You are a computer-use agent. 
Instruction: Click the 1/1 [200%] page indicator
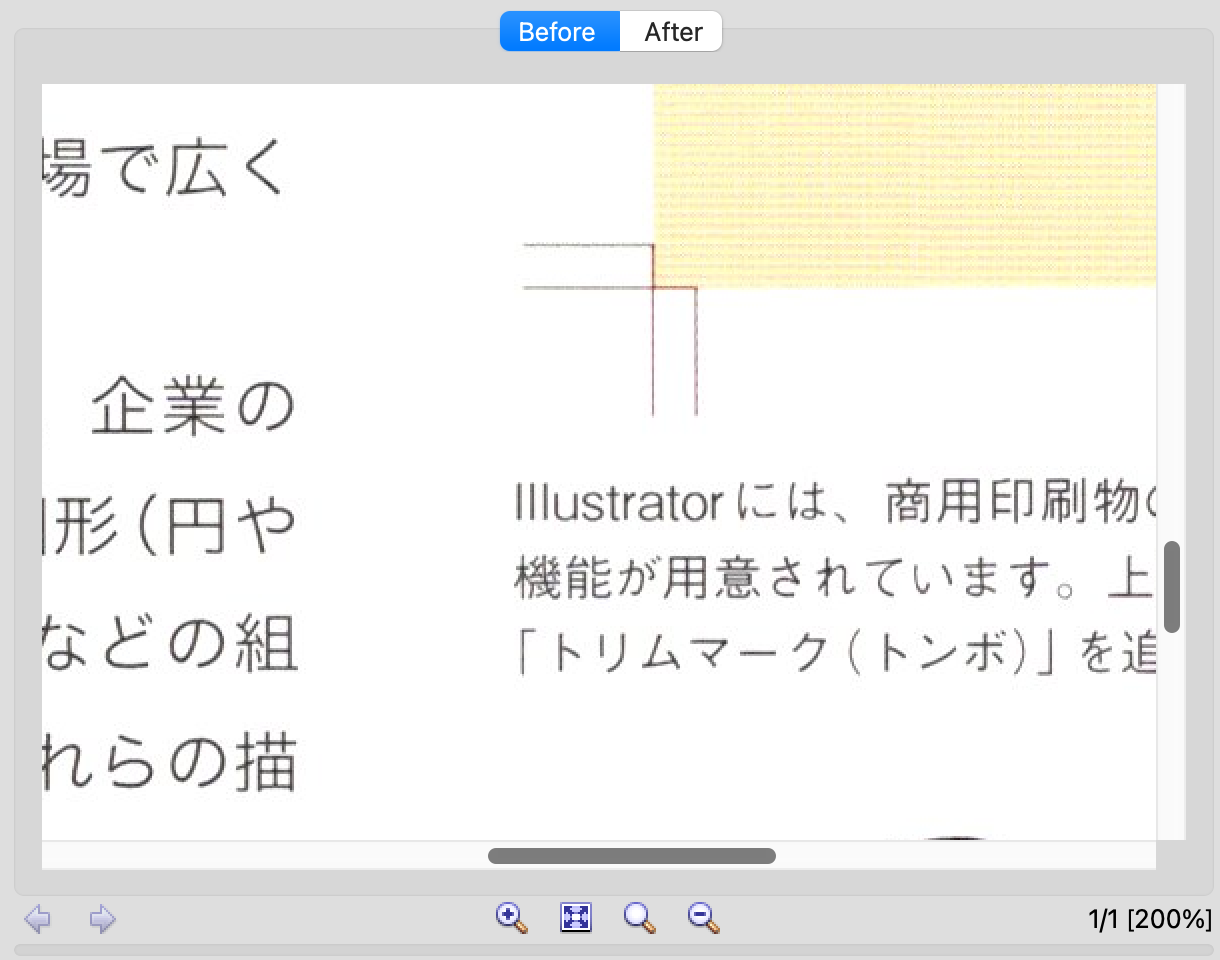(1149, 919)
